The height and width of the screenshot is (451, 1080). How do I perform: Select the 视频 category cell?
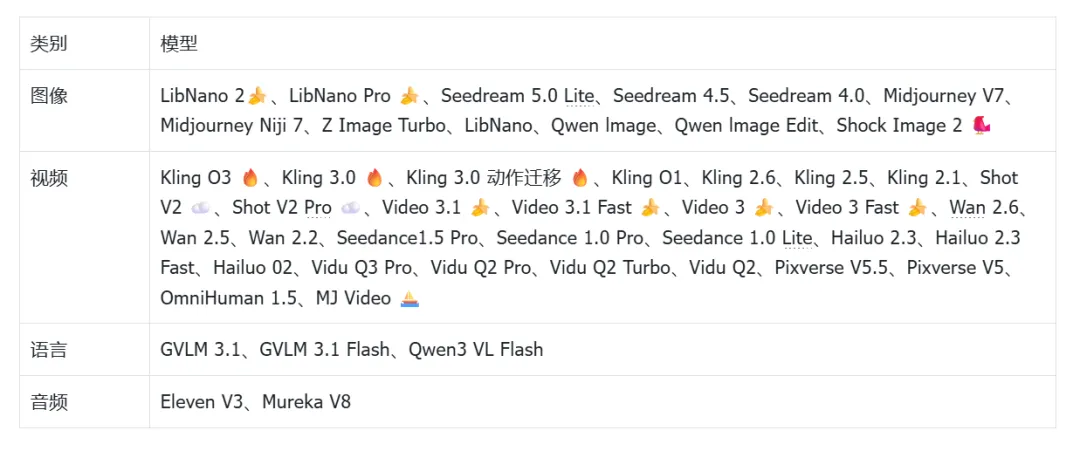(84, 238)
